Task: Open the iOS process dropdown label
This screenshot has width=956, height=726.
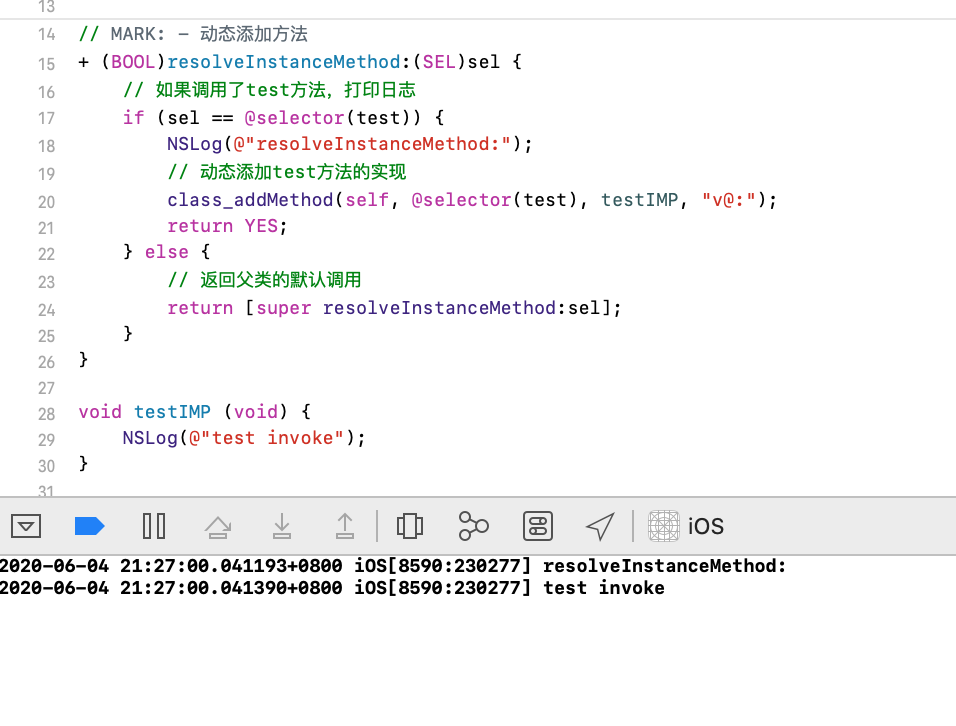Action: pos(706,527)
